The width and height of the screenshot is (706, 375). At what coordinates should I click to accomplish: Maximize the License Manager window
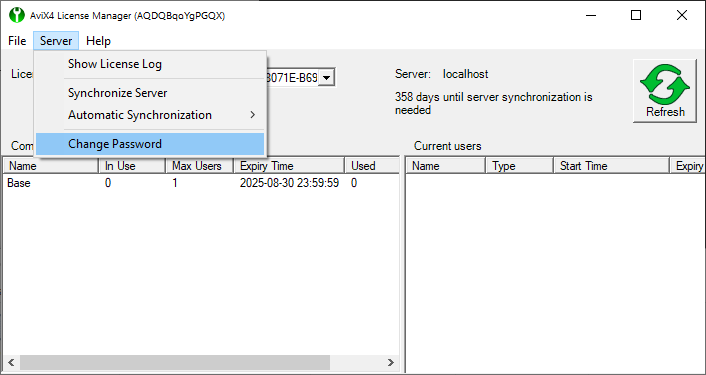[x=636, y=15]
